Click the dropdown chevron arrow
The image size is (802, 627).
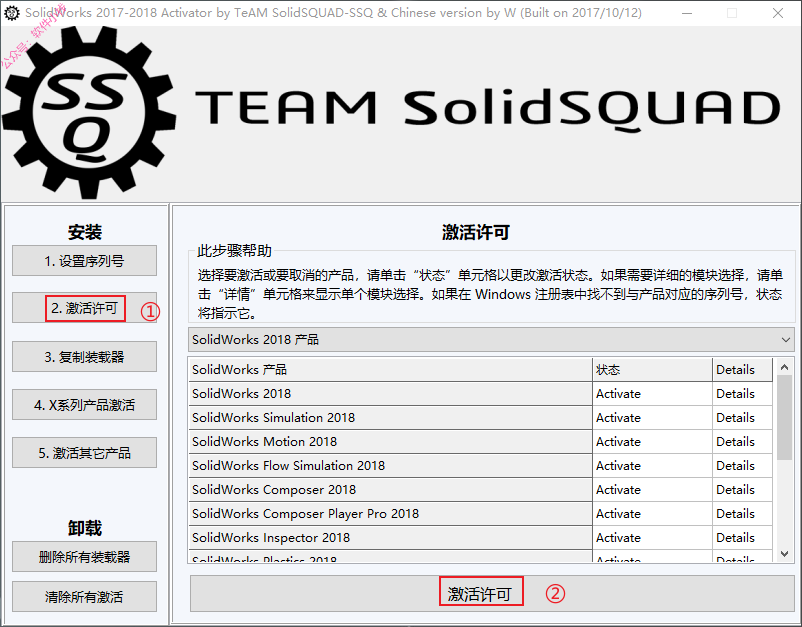point(786,340)
